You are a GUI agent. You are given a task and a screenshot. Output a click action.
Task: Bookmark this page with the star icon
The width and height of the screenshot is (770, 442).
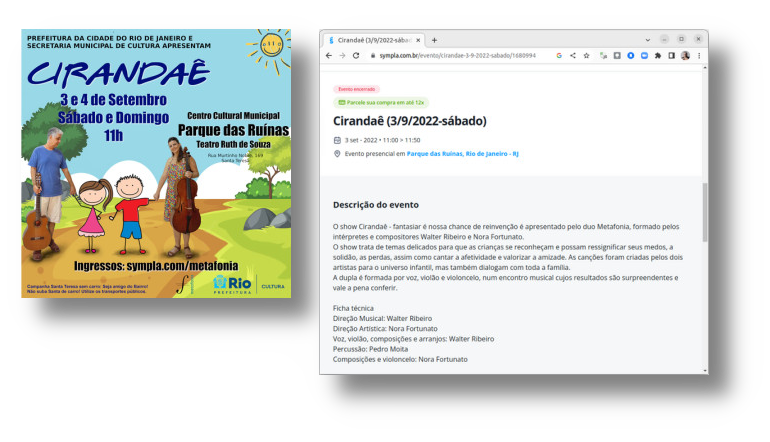[x=587, y=56]
